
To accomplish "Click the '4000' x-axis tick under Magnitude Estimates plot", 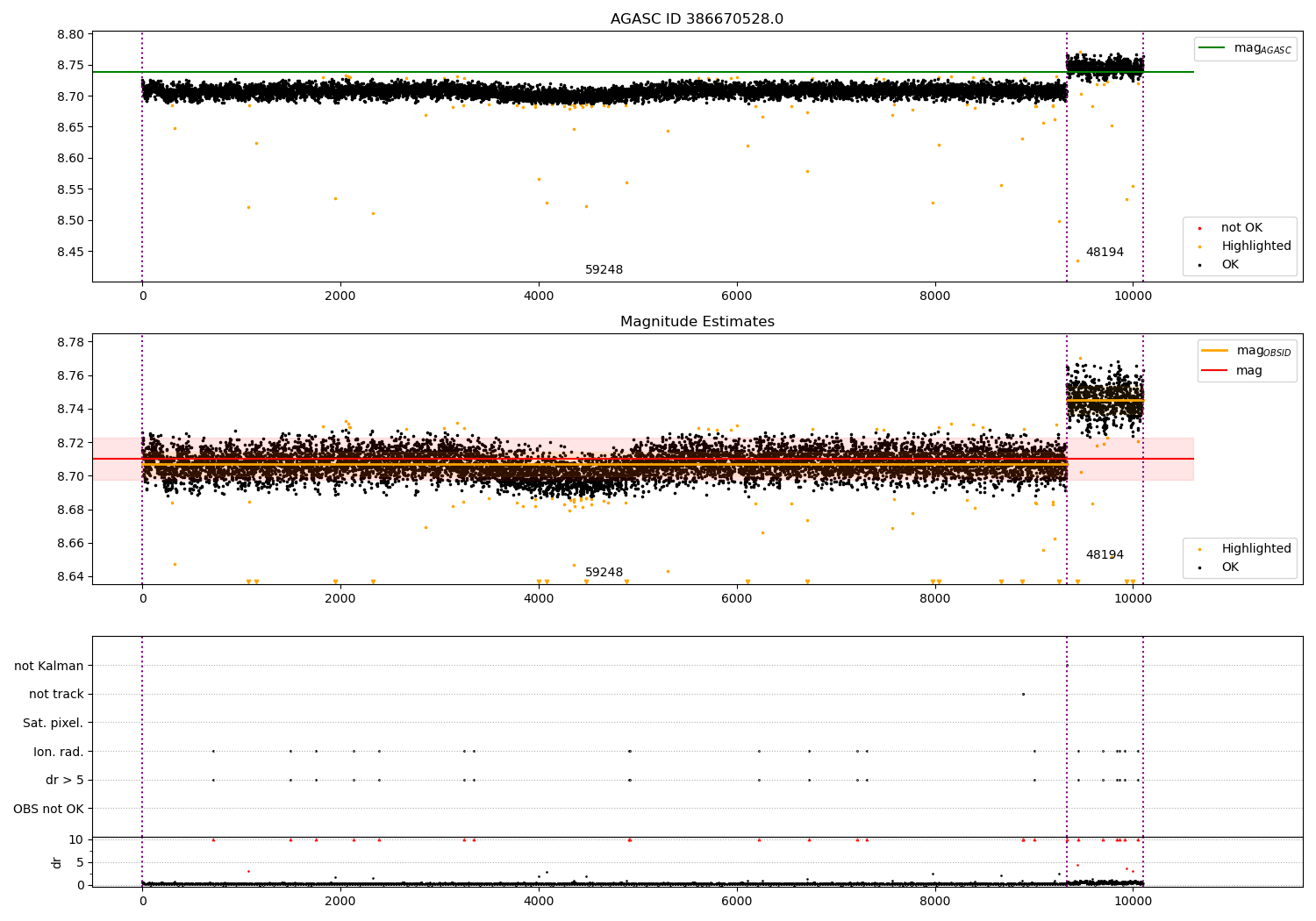I will click(x=539, y=599).
